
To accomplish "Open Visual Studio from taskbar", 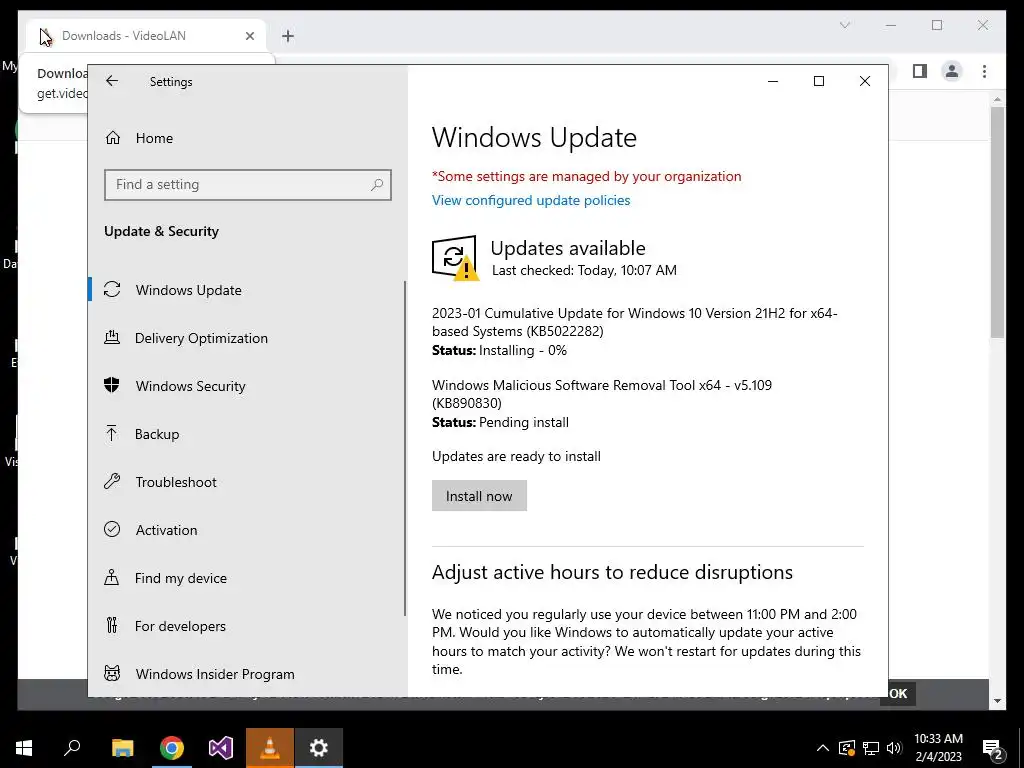I will click(221, 748).
